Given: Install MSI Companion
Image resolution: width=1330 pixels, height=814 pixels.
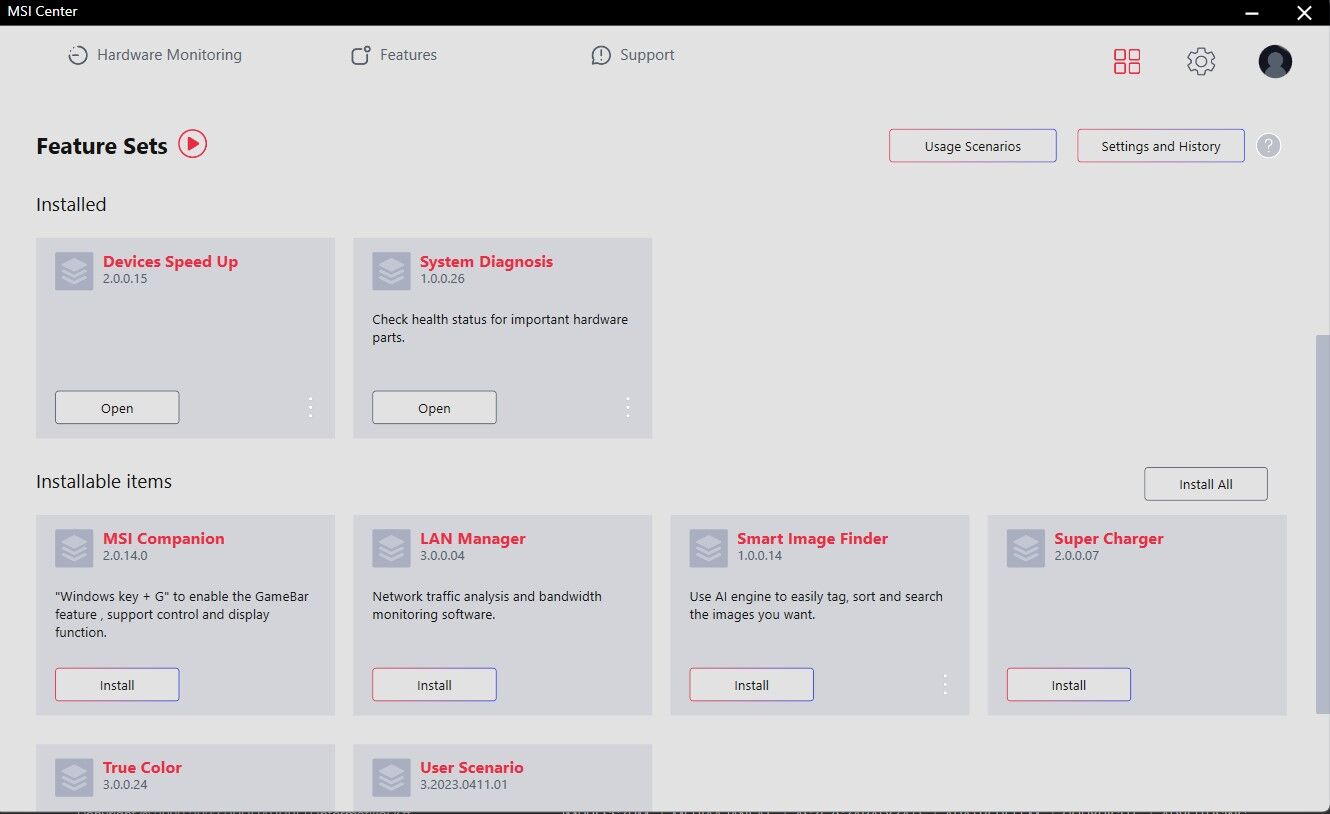Looking at the screenshot, I should [117, 685].
